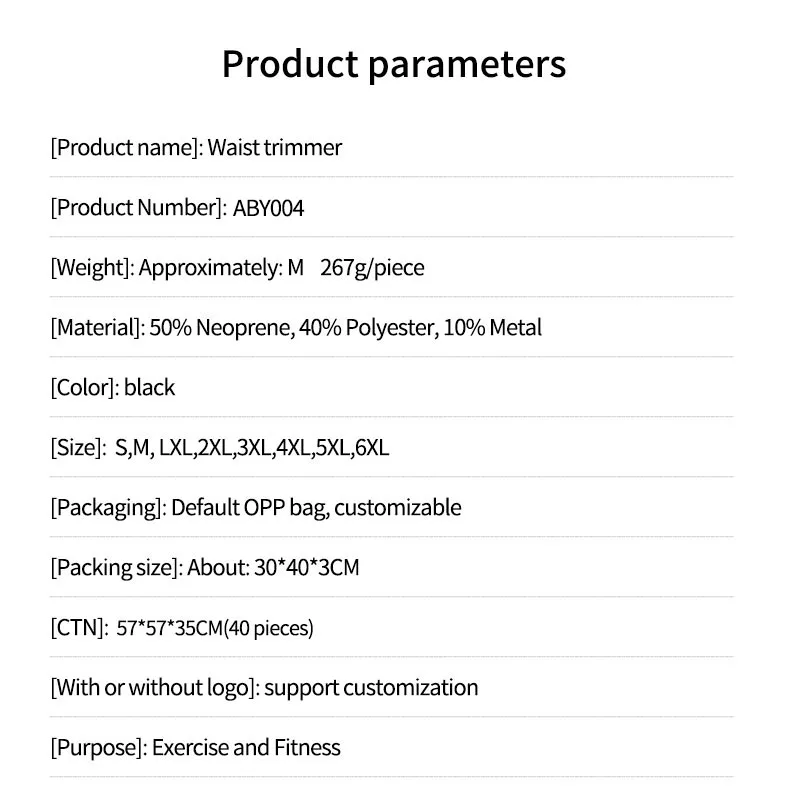Click the packing size value "30*40*3CM"
The height and width of the screenshot is (806, 790).
click(x=306, y=568)
